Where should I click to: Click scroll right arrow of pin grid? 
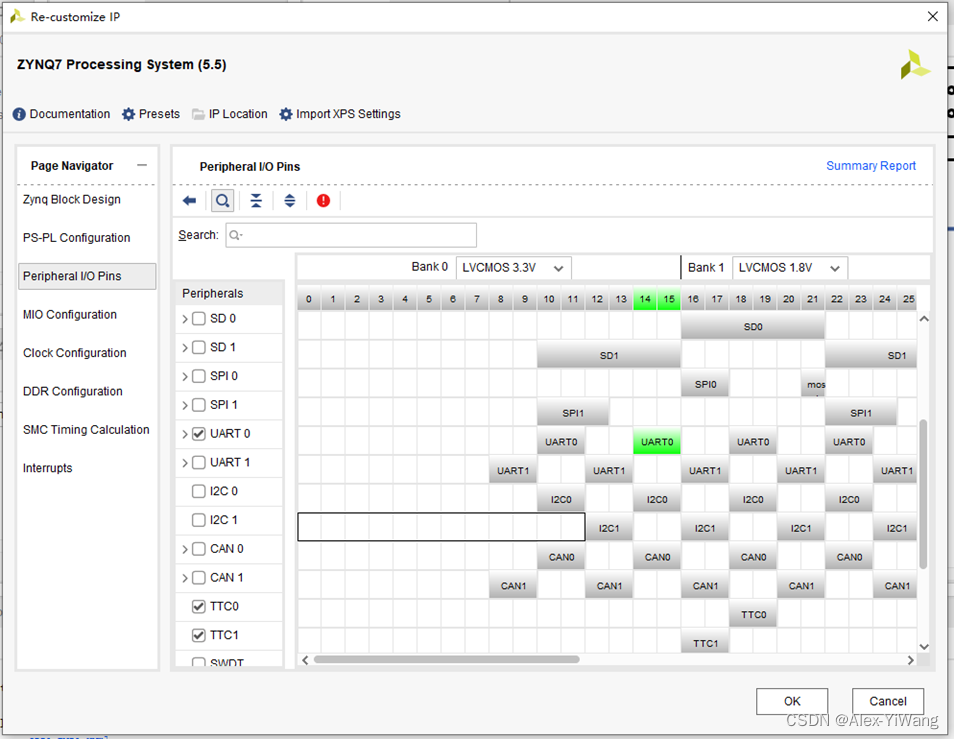click(x=910, y=660)
